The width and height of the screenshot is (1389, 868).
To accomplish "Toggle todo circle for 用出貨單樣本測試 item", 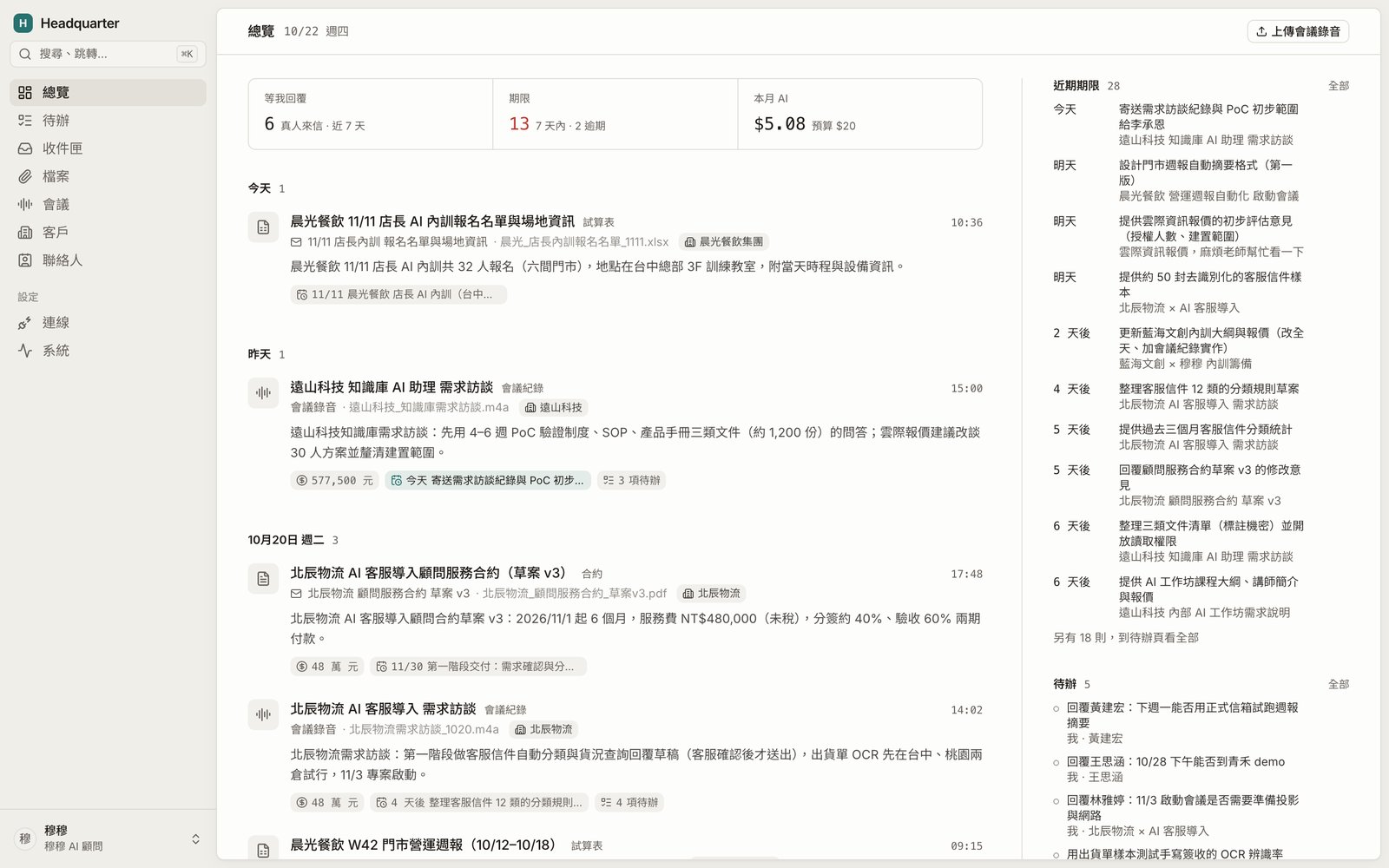I will pos(1057,855).
